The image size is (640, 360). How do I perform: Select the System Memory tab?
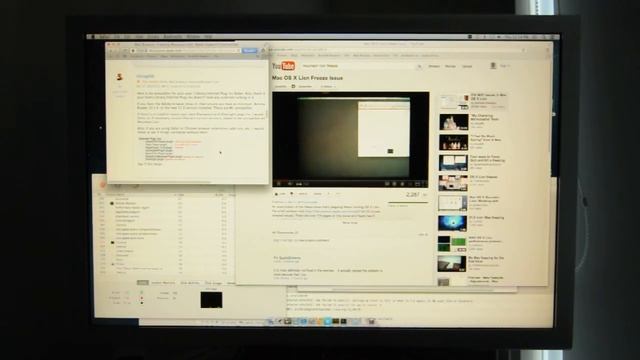pos(163,282)
